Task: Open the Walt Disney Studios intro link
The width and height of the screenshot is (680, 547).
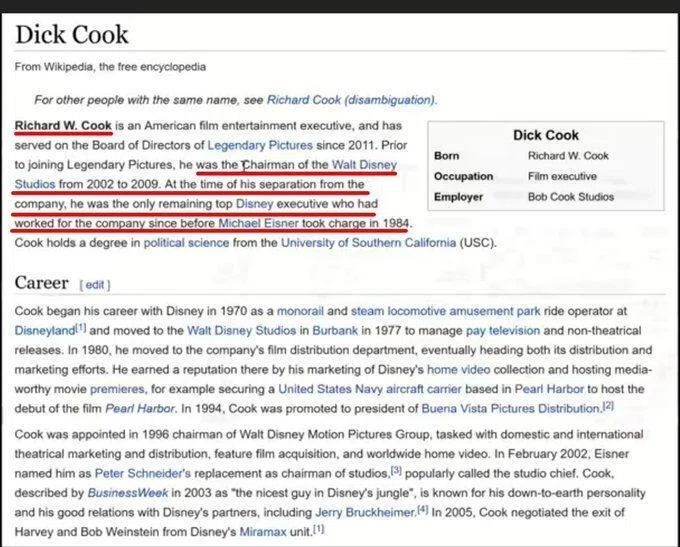Action: [x=364, y=165]
